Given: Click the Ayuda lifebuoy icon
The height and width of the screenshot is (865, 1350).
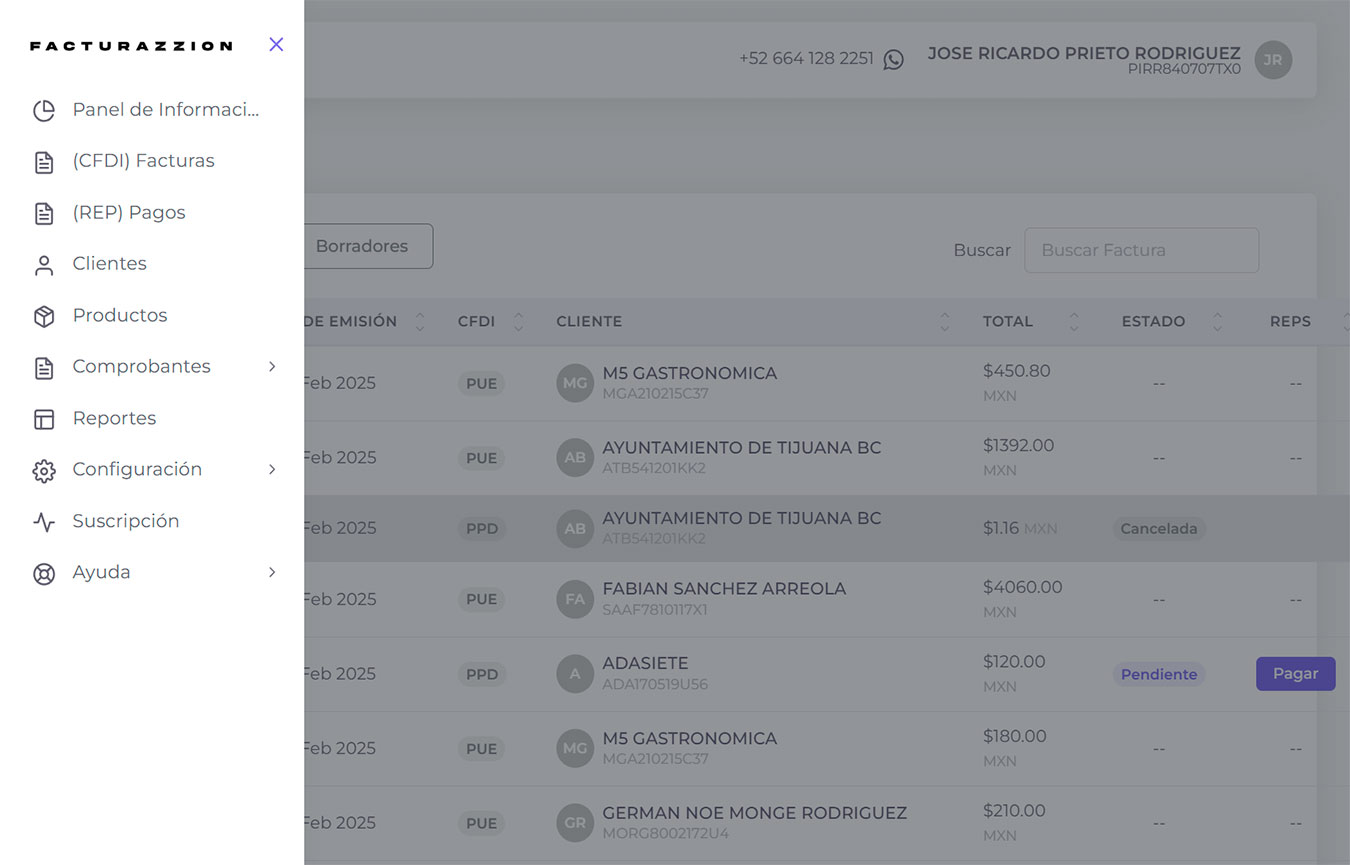Looking at the screenshot, I should click(x=44, y=574).
